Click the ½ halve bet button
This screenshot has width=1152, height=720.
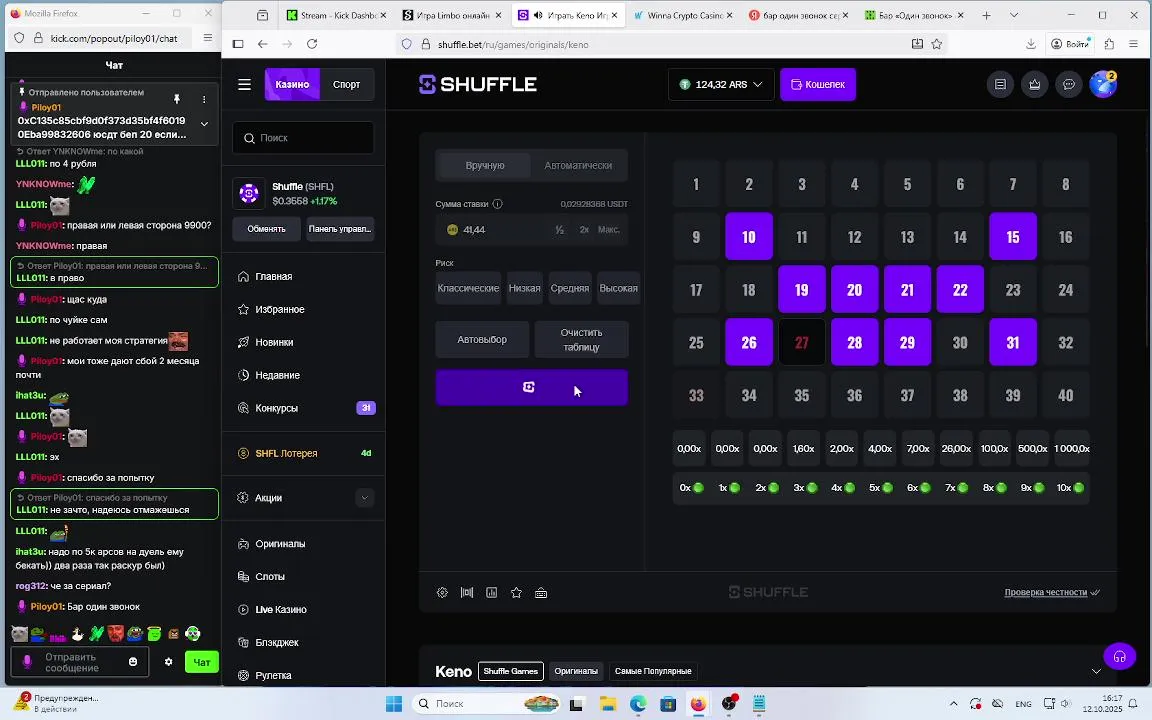coord(560,230)
